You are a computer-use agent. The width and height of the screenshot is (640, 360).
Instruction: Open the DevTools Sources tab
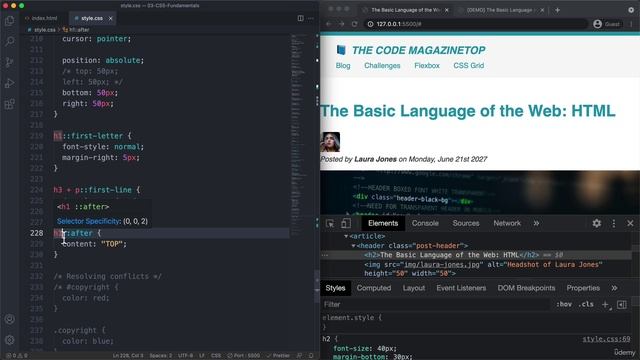[466, 223]
